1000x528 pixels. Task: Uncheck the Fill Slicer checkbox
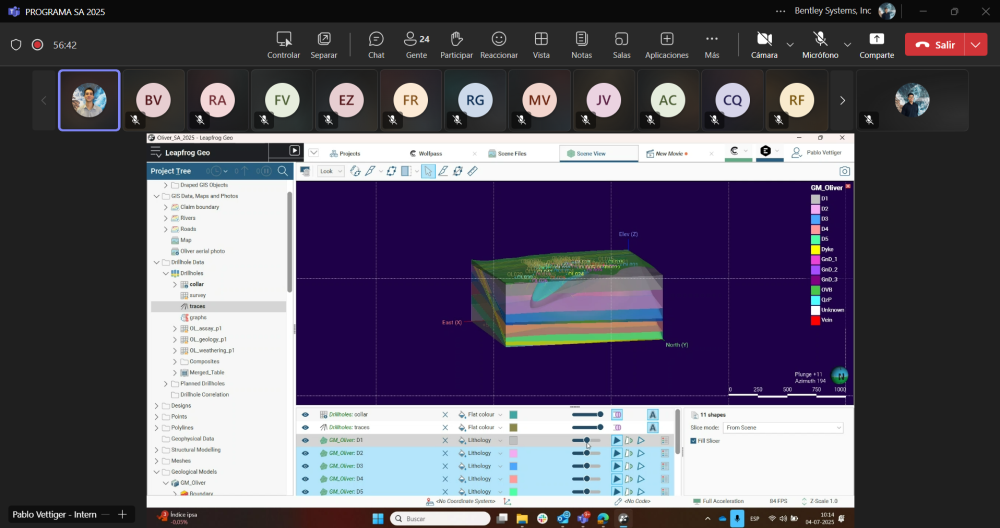(694, 440)
